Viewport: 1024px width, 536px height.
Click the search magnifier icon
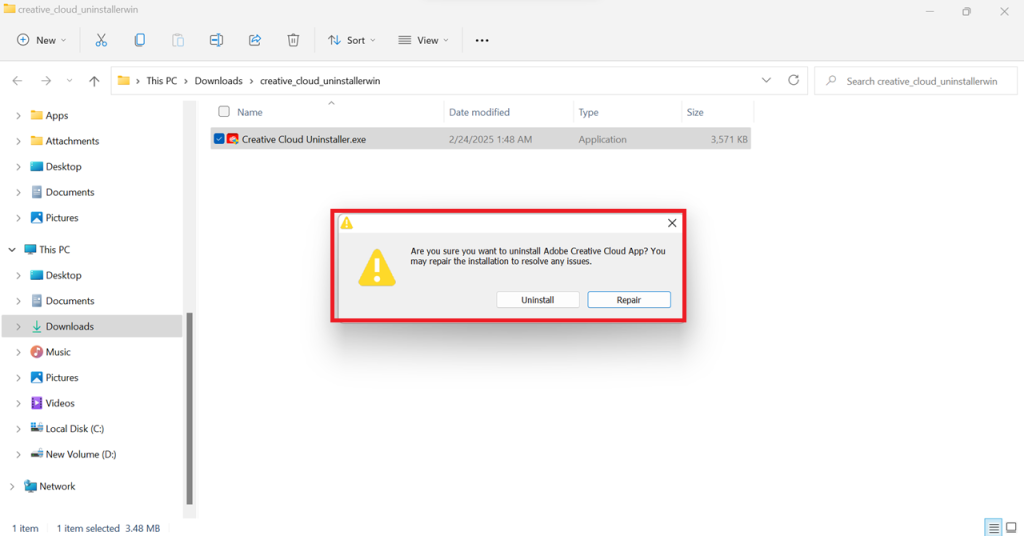pyautogui.click(x=831, y=81)
